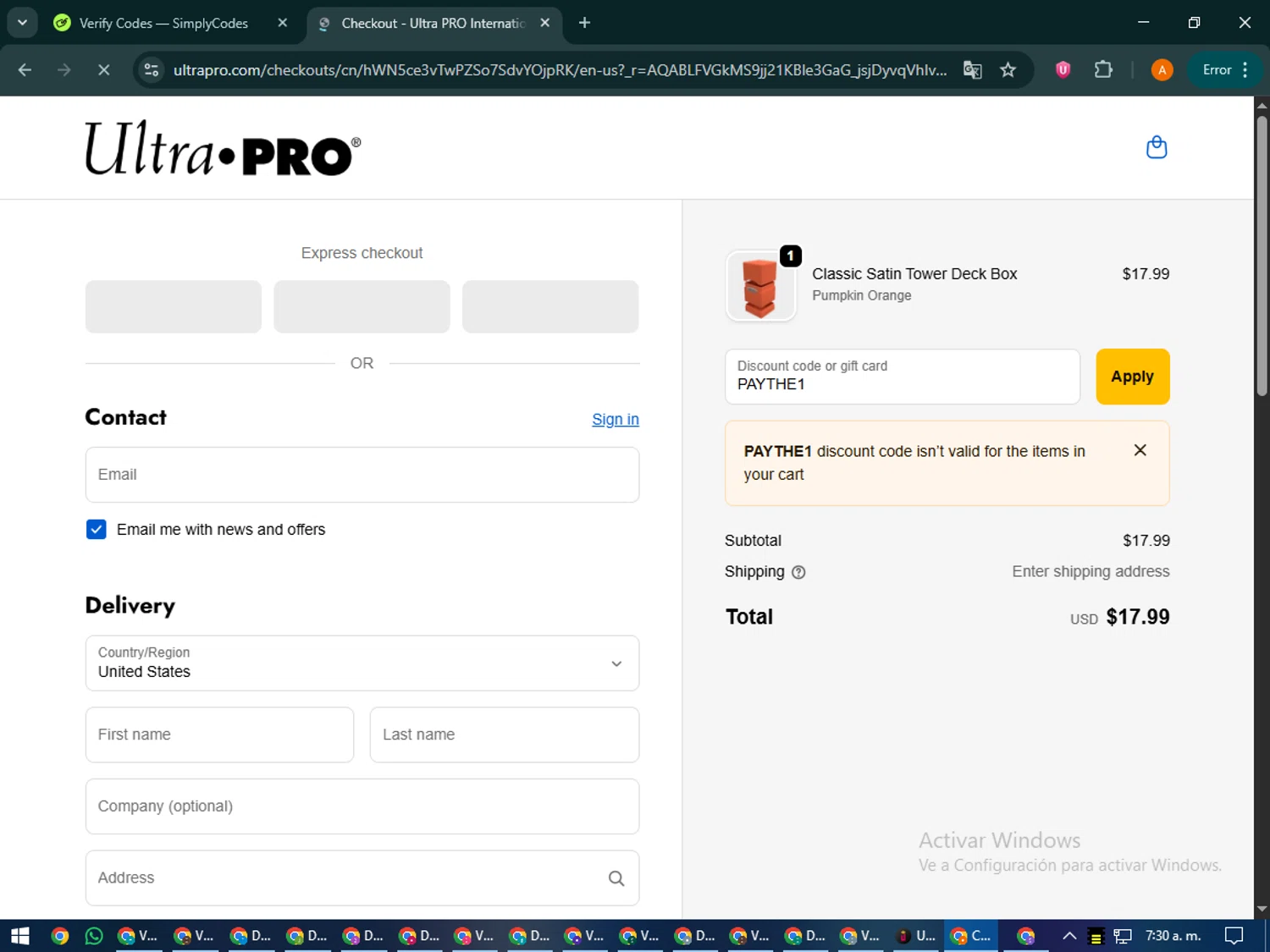Open the Windows Start menu
Screen dimensions: 1270x952
(20, 936)
